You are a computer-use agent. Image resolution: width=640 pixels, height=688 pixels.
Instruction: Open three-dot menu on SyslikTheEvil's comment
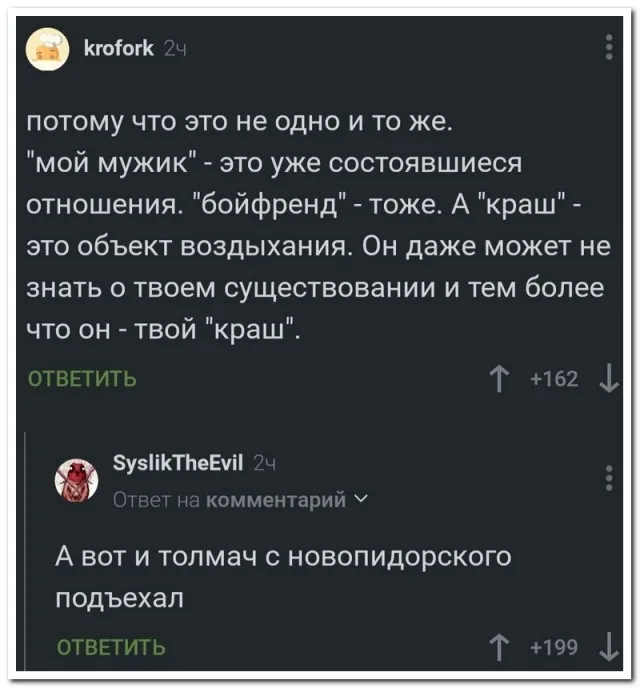pyautogui.click(x=609, y=478)
